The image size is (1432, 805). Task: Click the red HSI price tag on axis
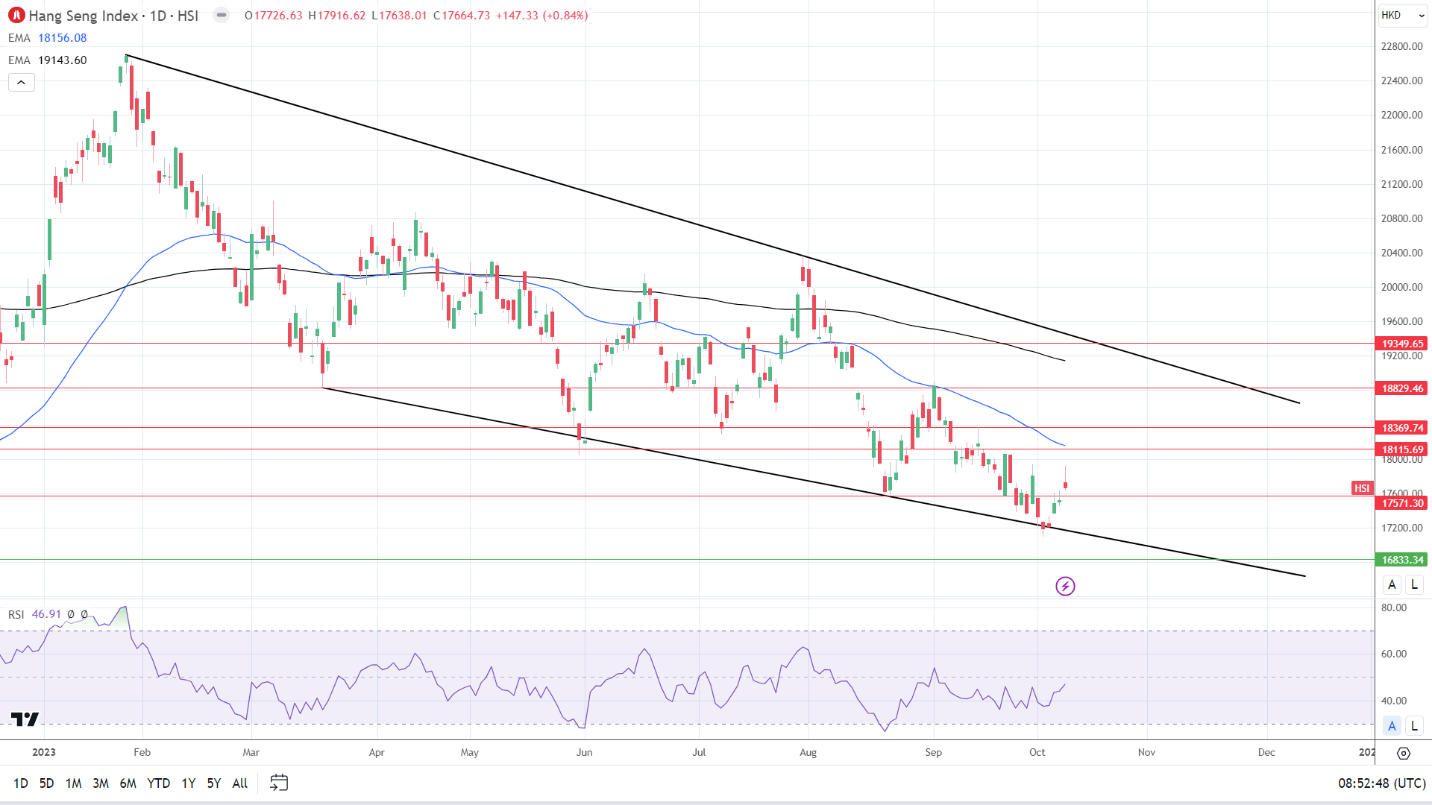click(1362, 488)
